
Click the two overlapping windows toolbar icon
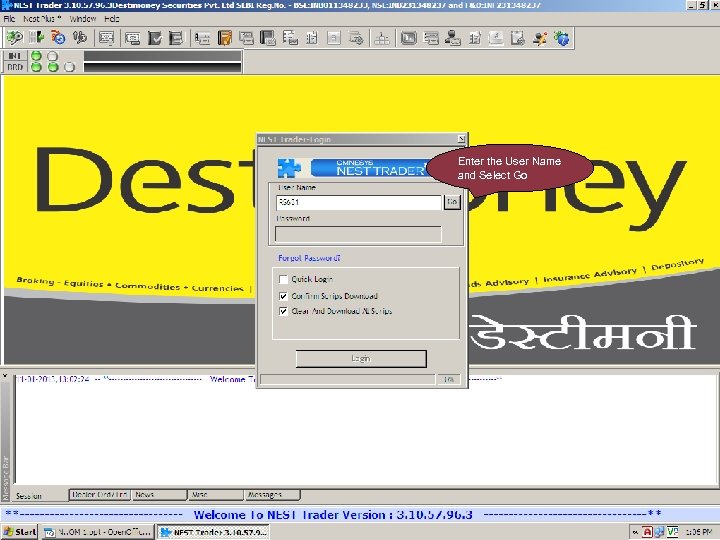point(246,38)
